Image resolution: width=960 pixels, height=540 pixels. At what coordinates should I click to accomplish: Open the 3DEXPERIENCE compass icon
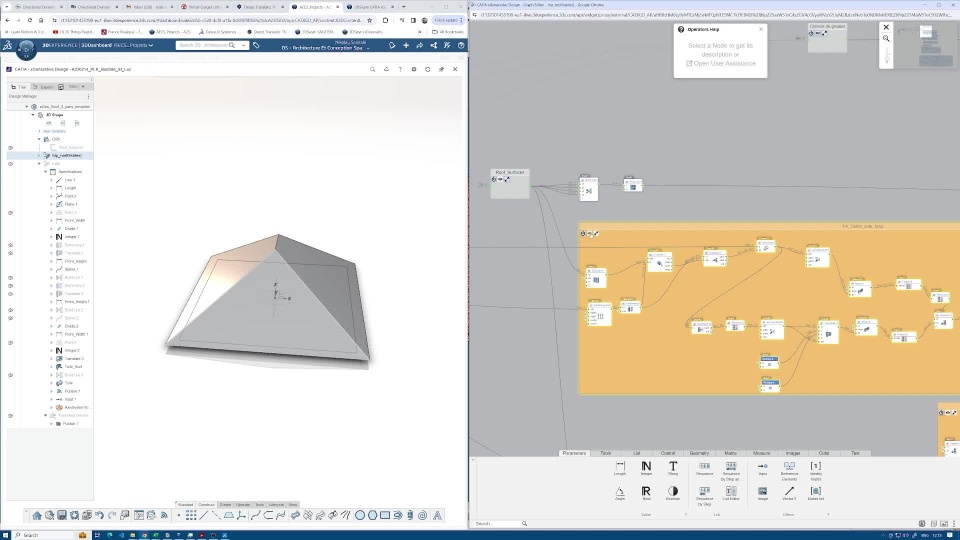coord(26,49)
